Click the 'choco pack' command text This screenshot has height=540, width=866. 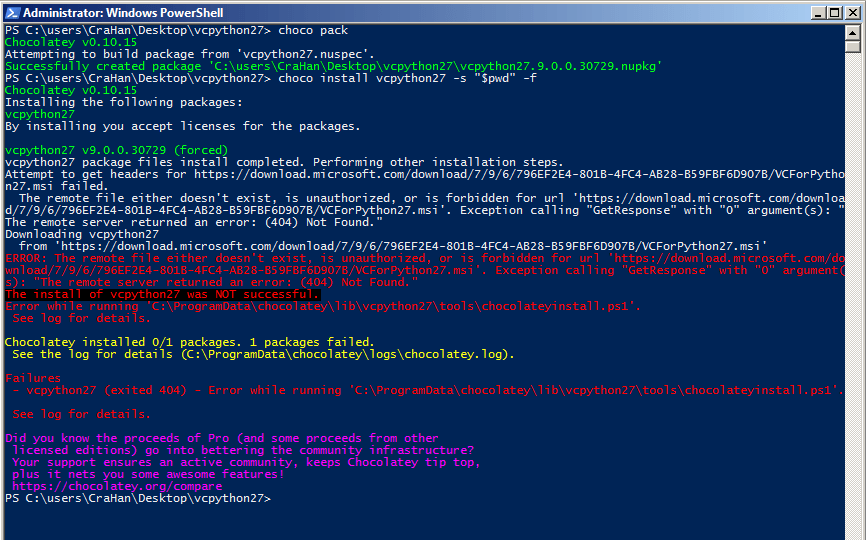(313, 30)
